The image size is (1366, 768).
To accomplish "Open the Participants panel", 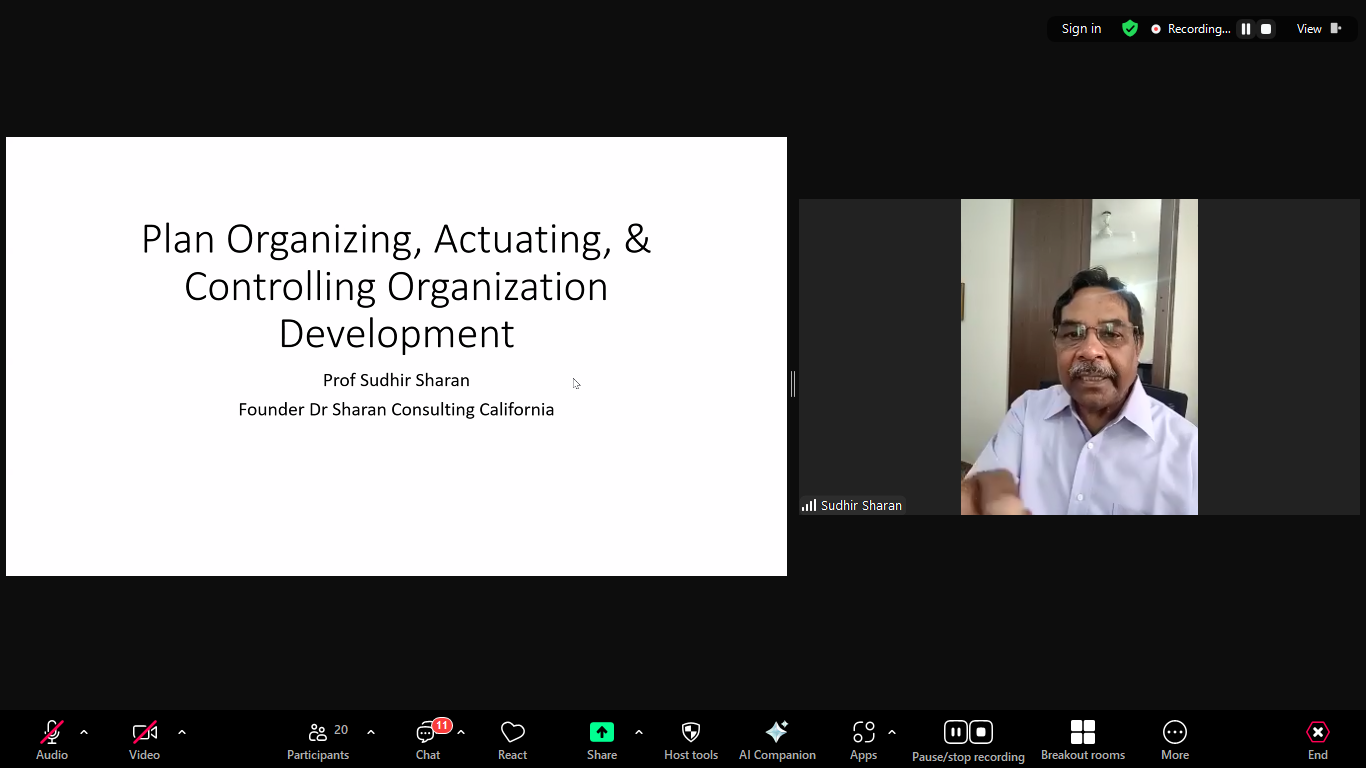I will coord(318,739).
